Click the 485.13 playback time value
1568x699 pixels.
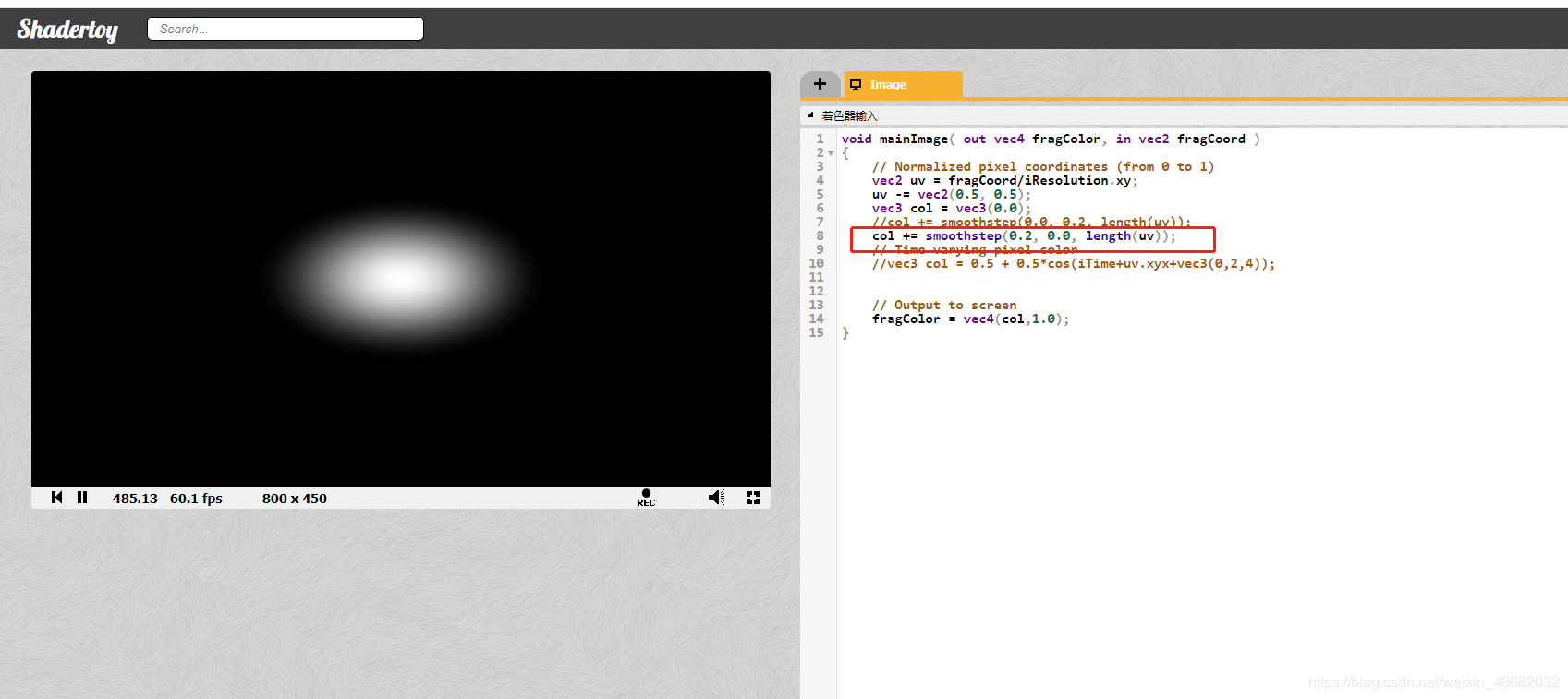[135, 498]
